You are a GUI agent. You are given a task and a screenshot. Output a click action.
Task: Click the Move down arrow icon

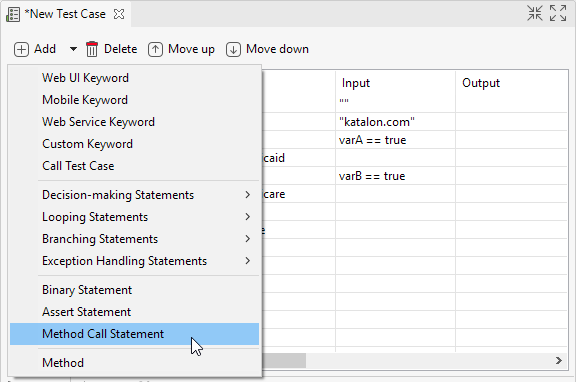click(x=233, y=49)
